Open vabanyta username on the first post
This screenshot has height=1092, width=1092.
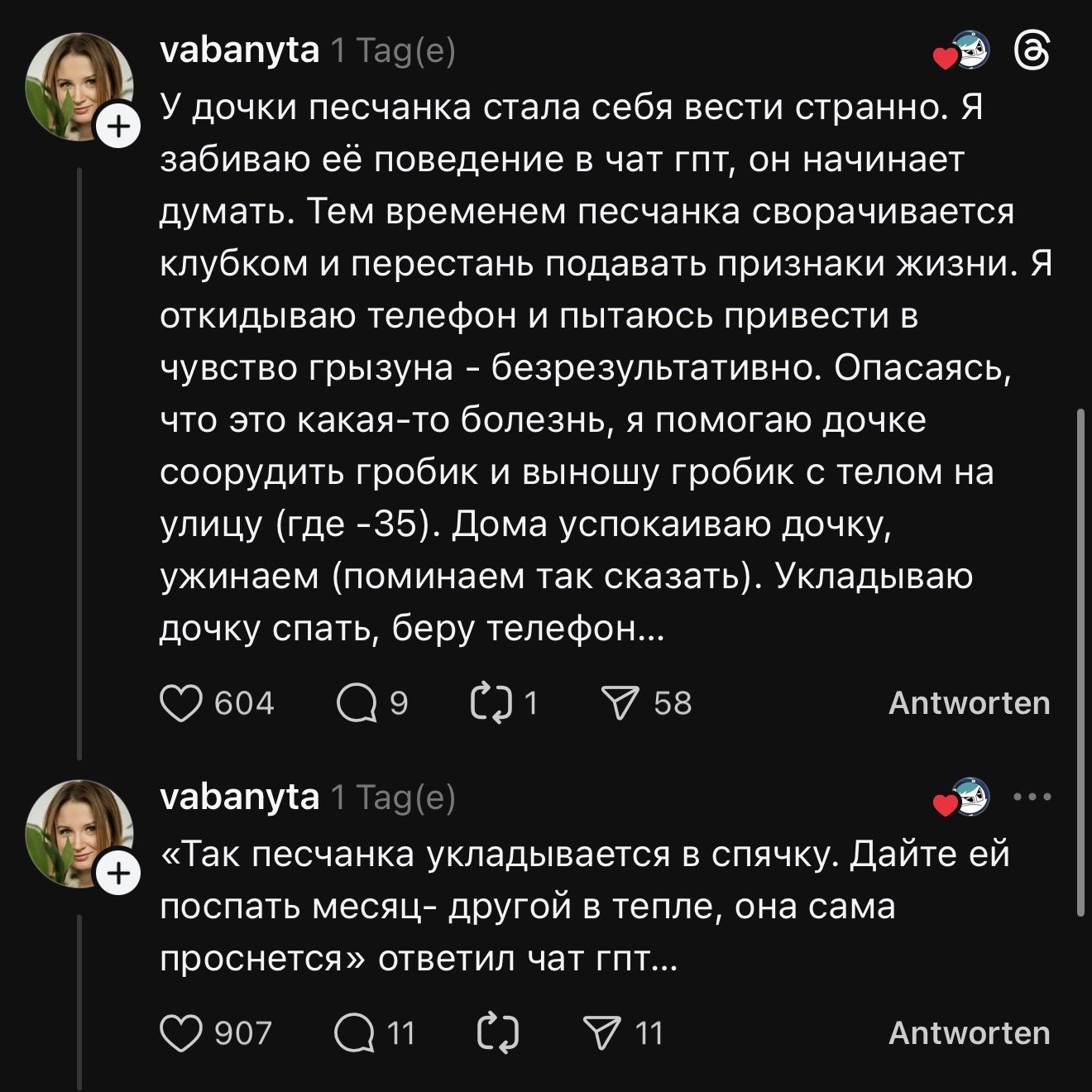coord(239,51)
